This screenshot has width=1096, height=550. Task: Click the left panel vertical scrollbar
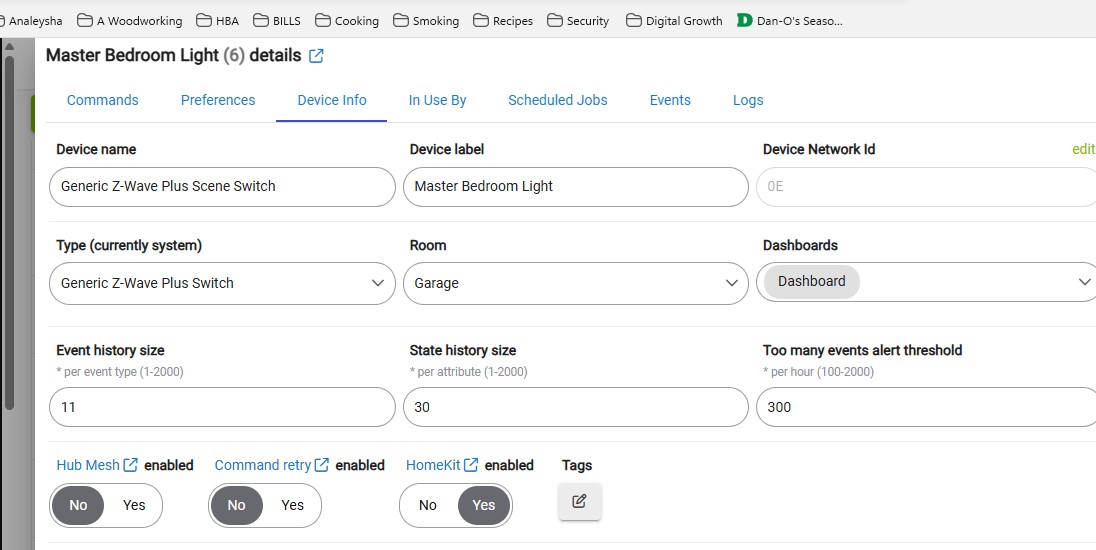[x=9, y=231]
